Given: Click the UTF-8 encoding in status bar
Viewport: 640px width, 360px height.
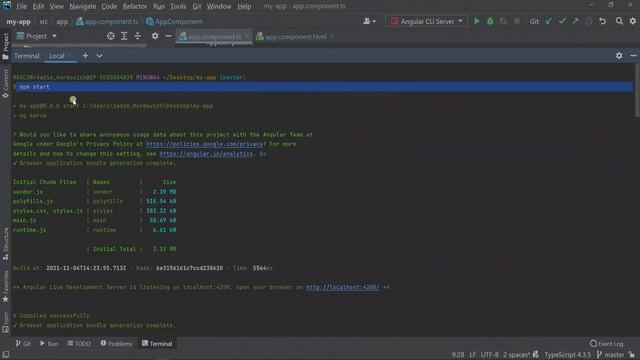Looking at the screenshot, I should (489, 355).
